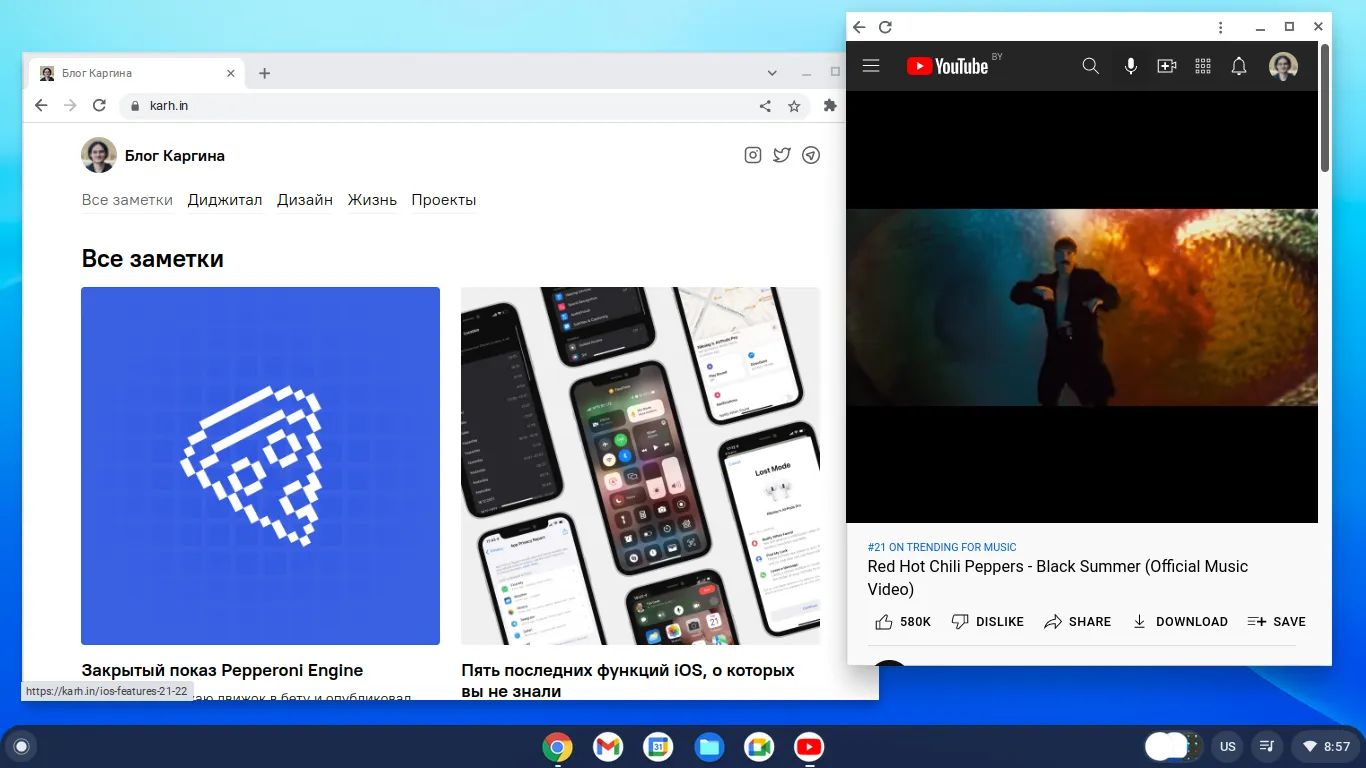This screenshot has width=1366, height=768.
Task: Open Chrome extensions puzzle icon
Action: click(829, 105)
